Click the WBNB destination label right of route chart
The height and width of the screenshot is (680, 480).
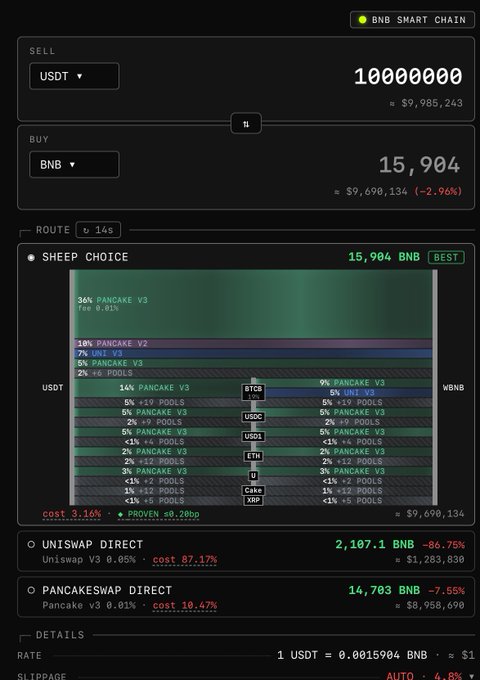click(x=453, y=388)
